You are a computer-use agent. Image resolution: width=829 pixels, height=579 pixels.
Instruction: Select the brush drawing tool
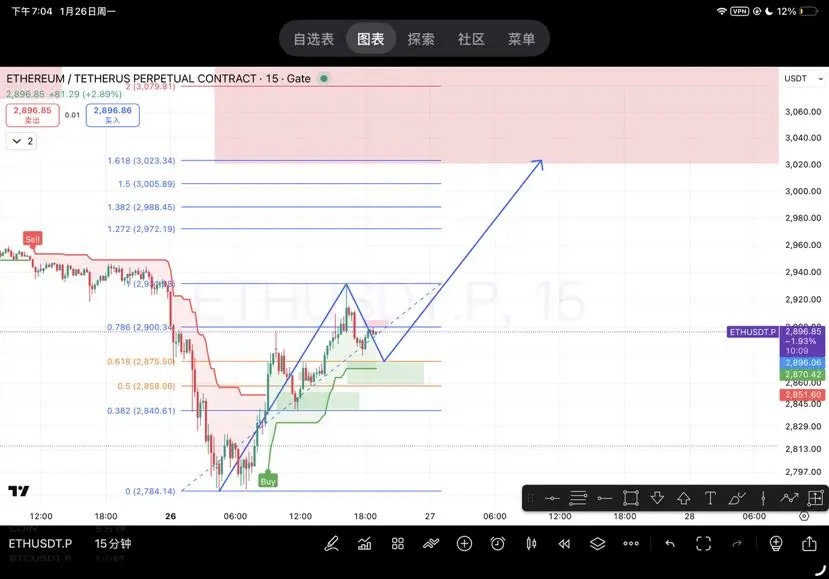pyautogui.click(x=736, y=498)
